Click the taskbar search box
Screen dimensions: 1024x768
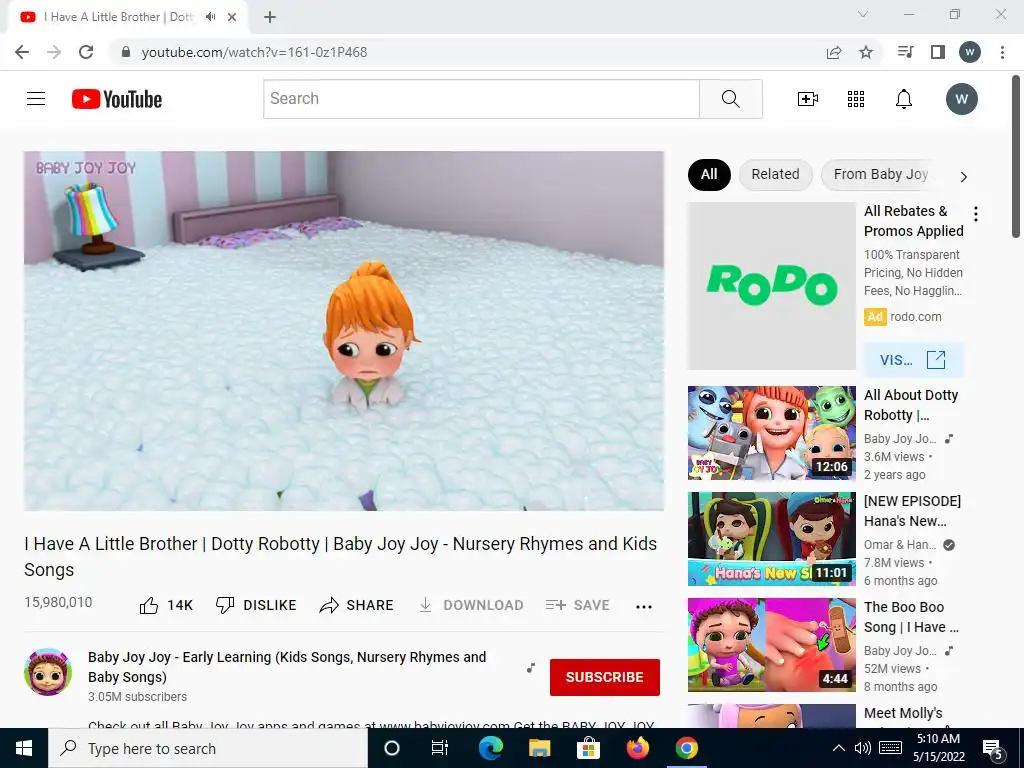click(208, 748)
